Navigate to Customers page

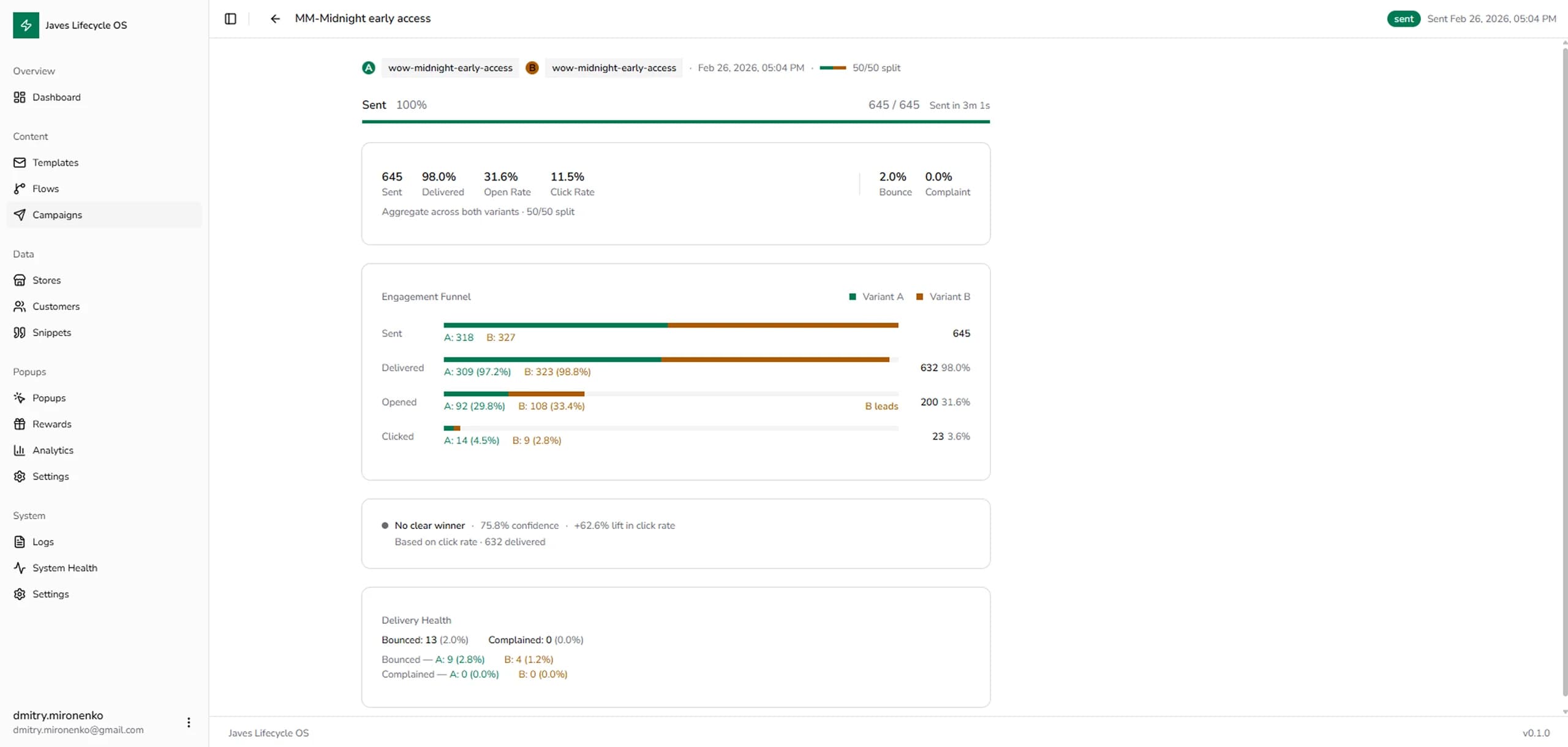(56, 306)
